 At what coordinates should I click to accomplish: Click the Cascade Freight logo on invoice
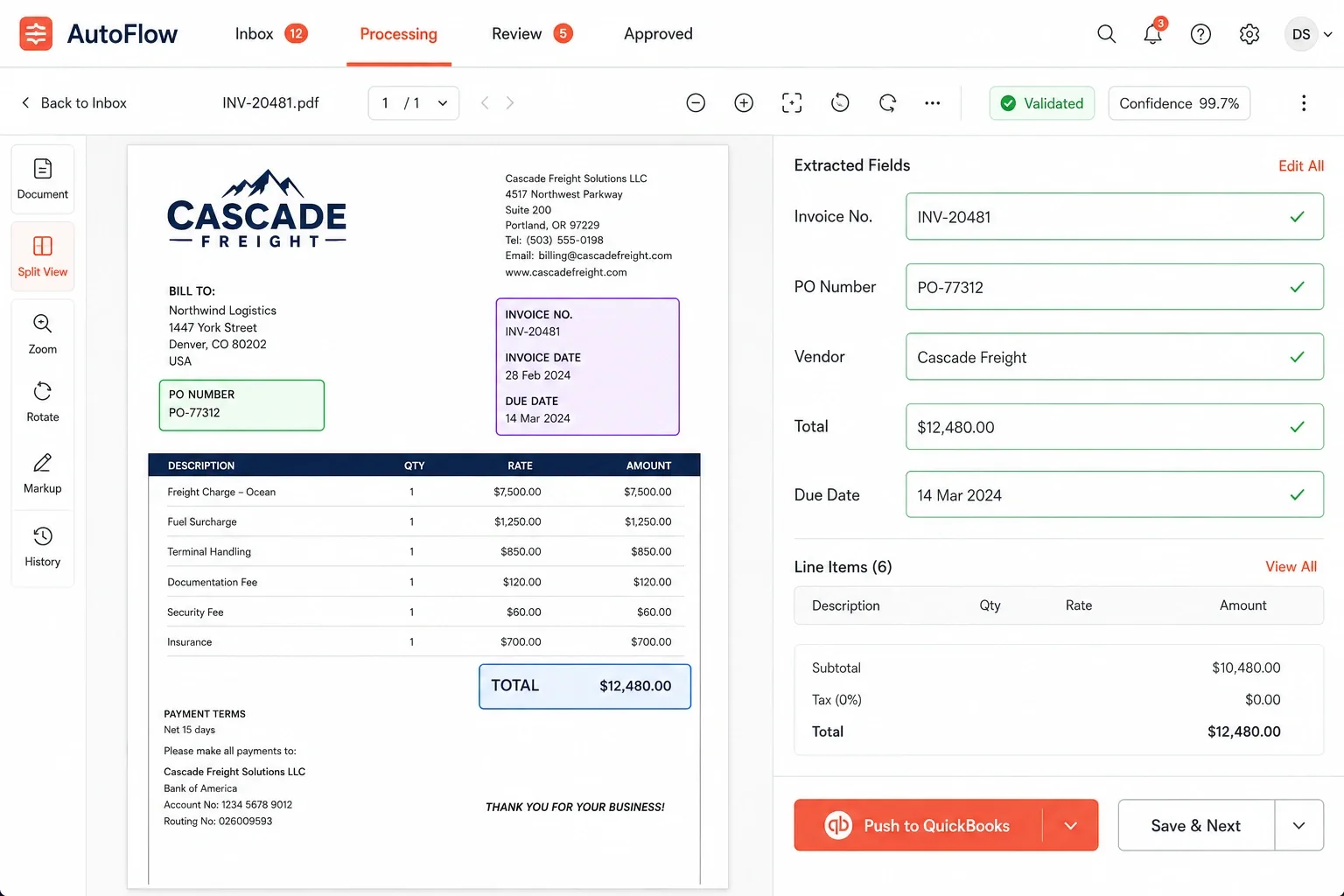click(x=256, y=209)
